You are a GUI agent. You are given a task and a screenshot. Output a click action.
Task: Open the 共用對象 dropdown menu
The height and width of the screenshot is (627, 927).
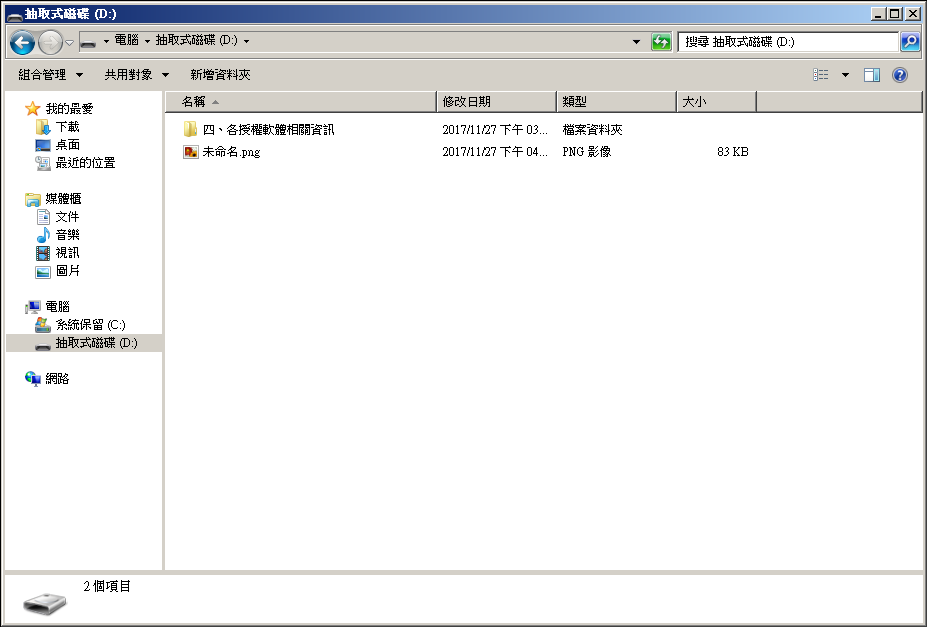coord(137,75)
